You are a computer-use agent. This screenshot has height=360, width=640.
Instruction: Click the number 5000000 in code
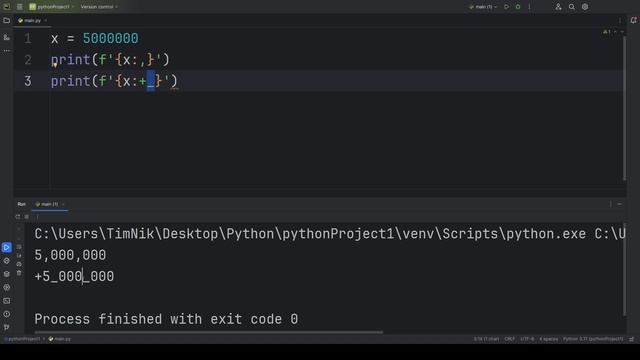pos(111,39)
